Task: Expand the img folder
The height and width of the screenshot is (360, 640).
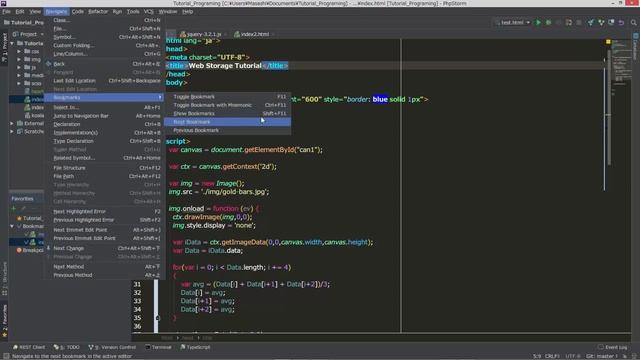Action: click(x=19, y=59)
